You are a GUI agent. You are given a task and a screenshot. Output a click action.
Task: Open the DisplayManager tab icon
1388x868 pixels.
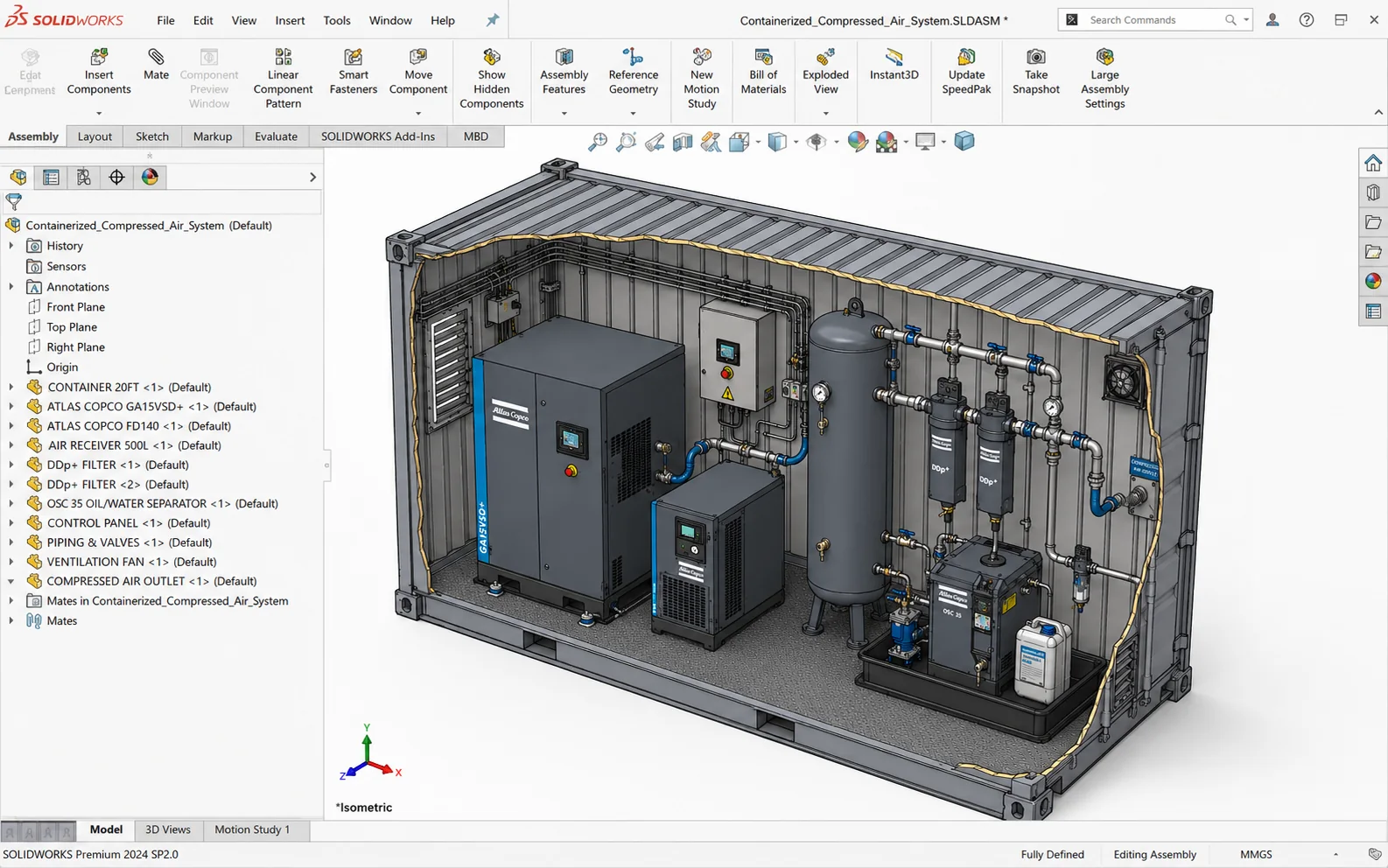pyautogui.click(x=150, y=177)
